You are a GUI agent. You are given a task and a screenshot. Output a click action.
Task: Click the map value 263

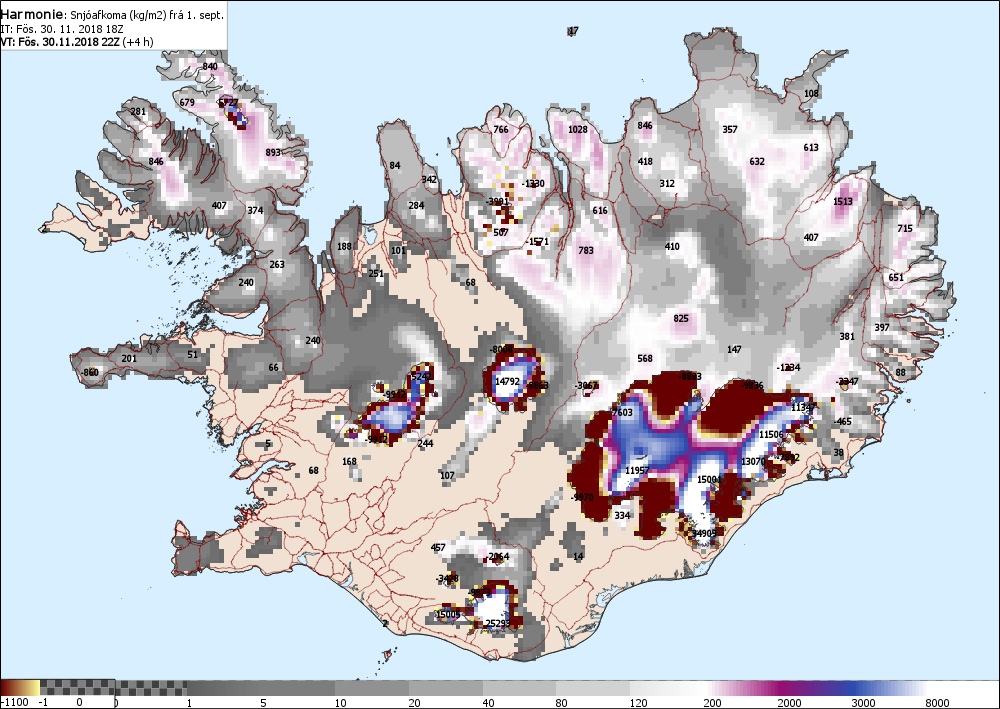(277, 265)
